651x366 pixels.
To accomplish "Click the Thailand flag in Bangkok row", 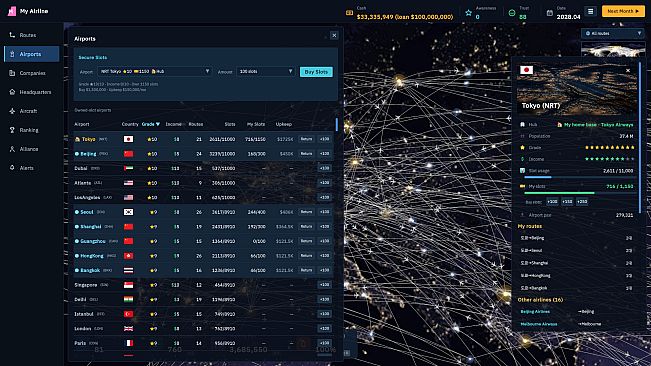I will click(128, 270).
